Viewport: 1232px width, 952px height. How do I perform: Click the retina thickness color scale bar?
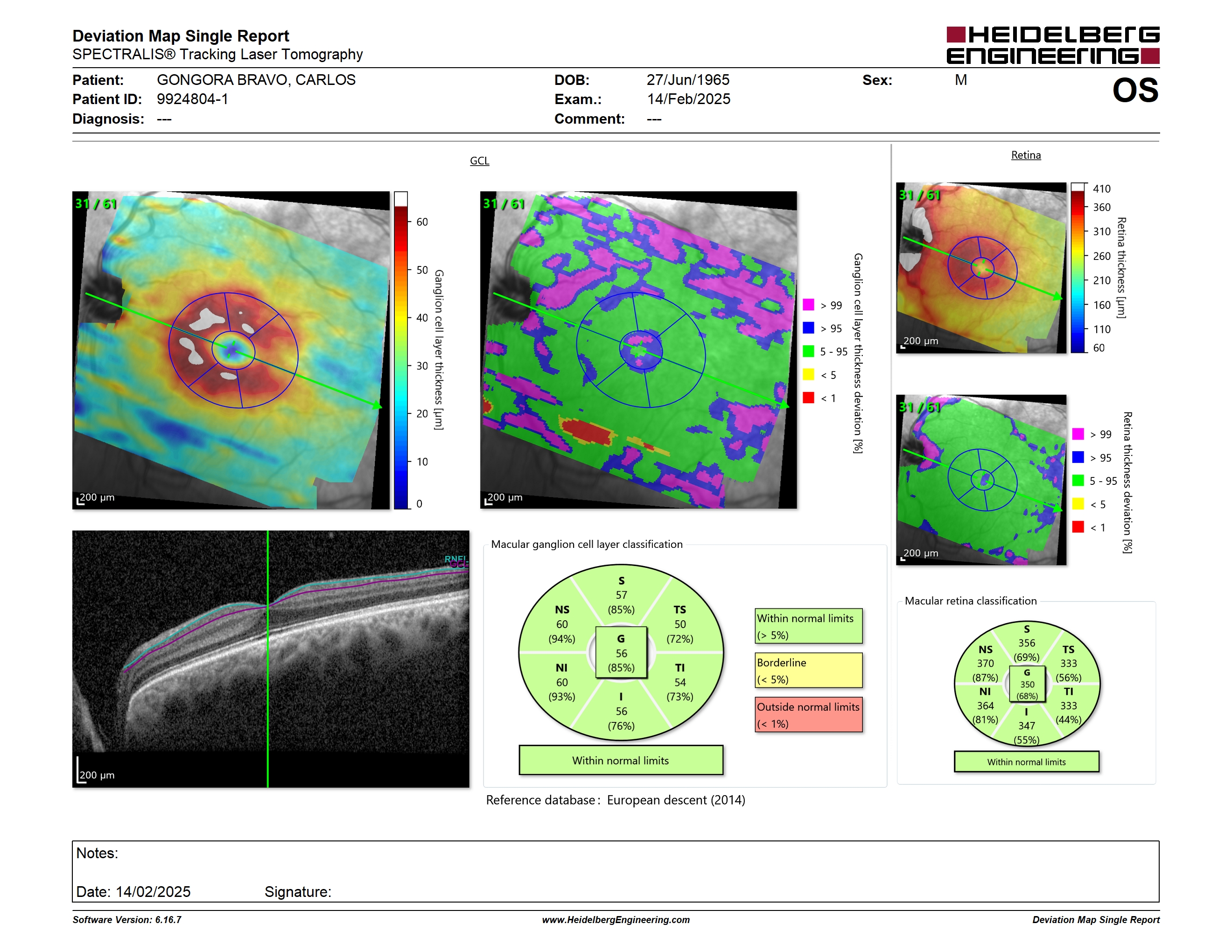[1078, 268]
